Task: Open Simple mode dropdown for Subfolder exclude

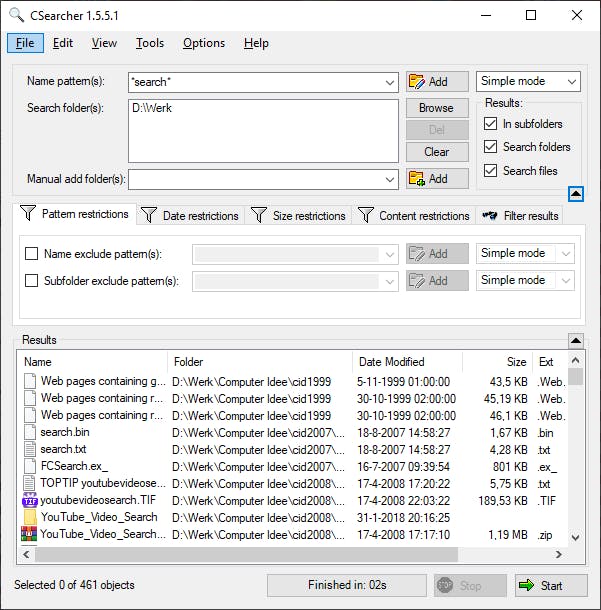Action: pos(566,280)
